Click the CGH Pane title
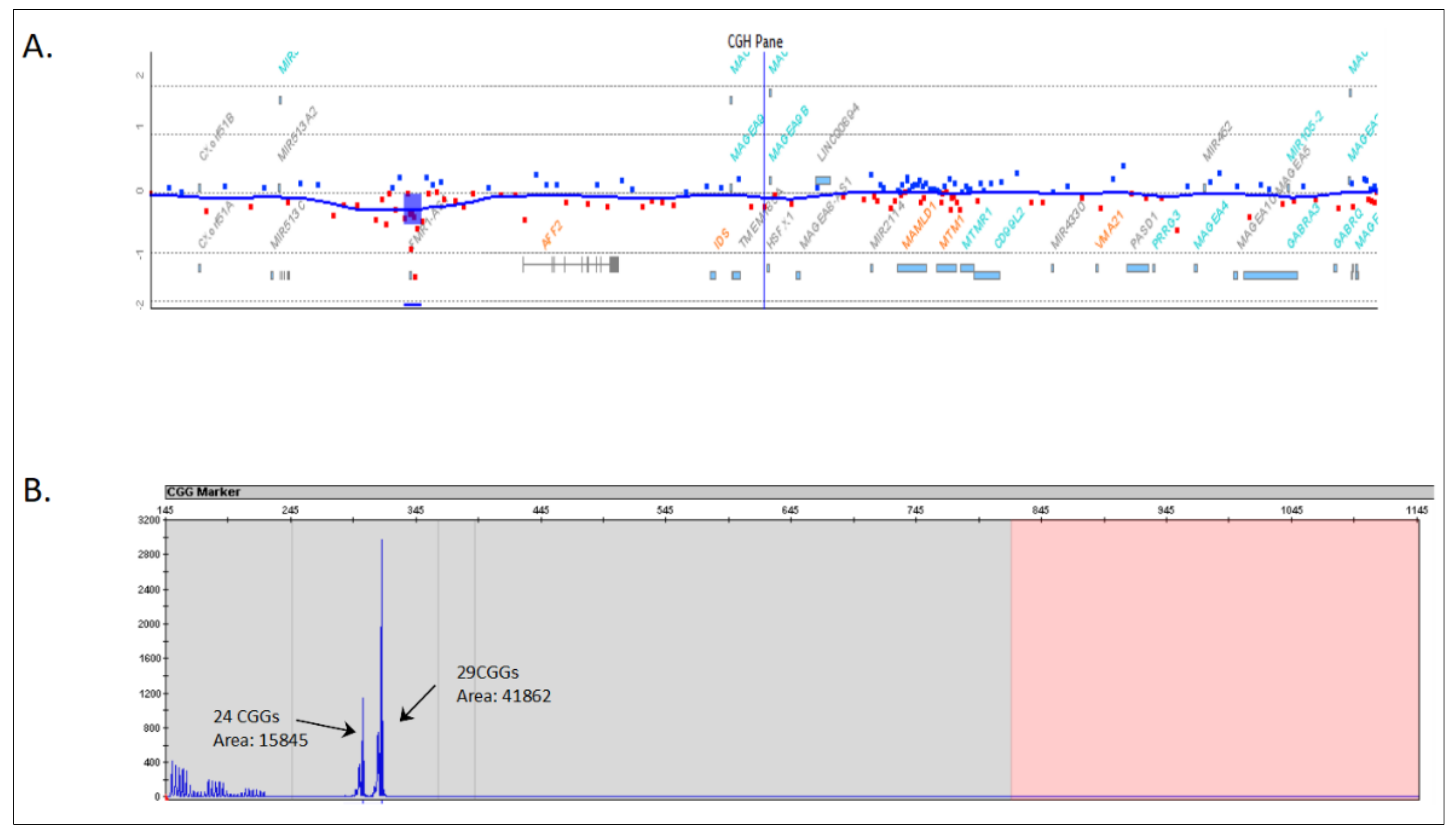 tap(755, 41)
